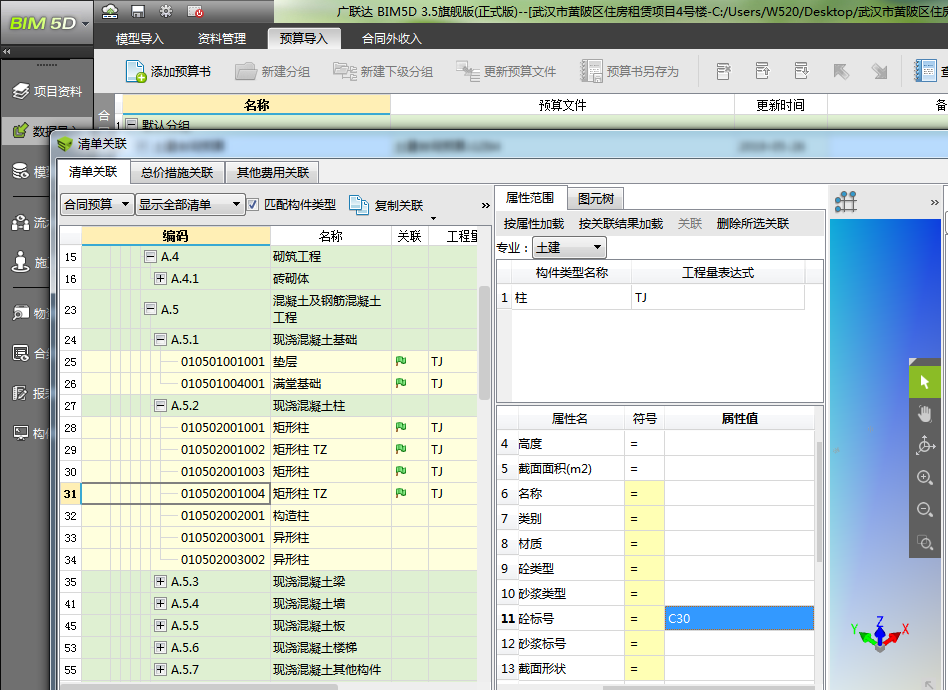Click the zoom window region tool
948x690 pixels.
(925, 543)
